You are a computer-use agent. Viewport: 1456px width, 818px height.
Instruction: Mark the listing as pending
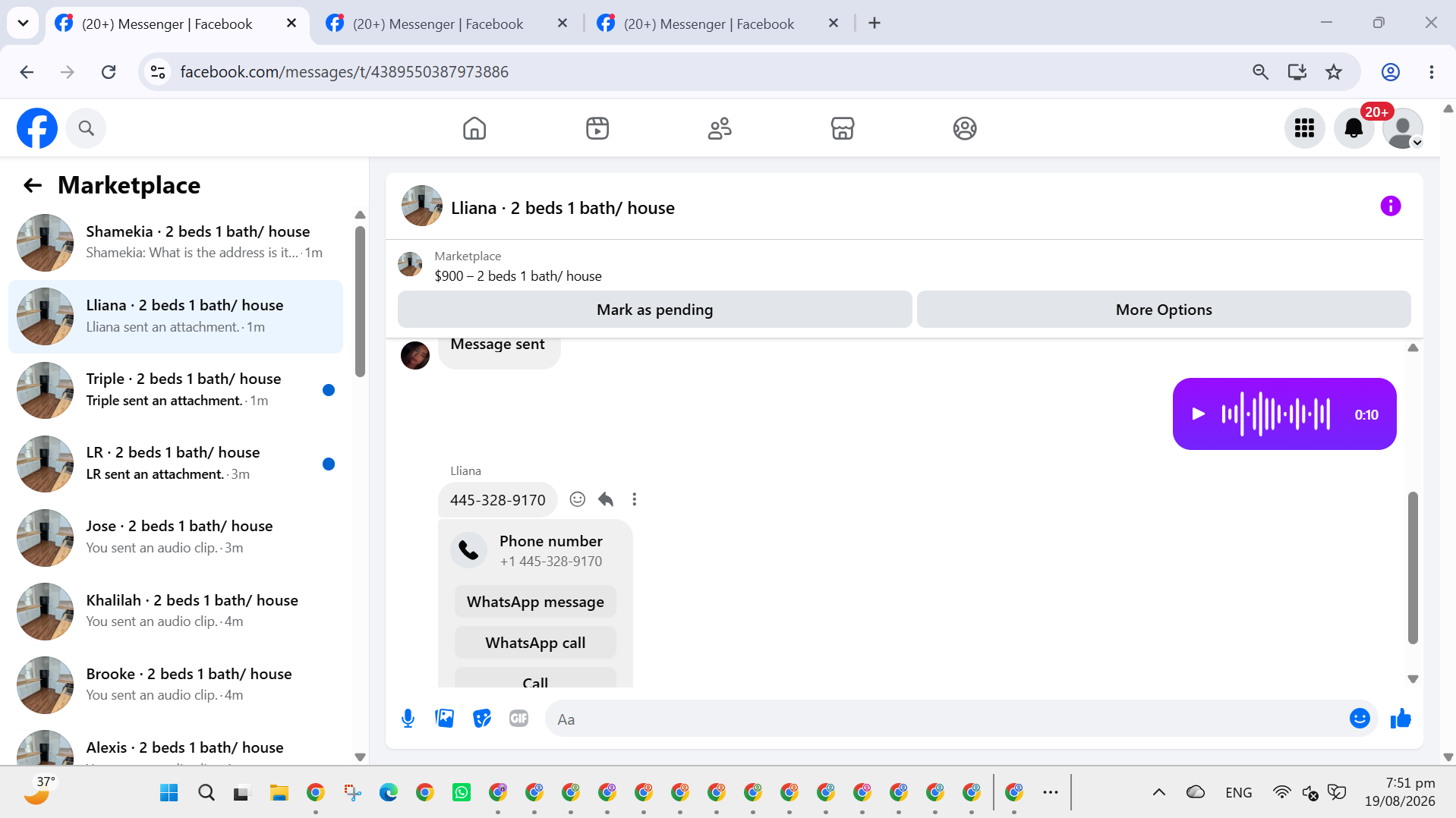point(654,310)
